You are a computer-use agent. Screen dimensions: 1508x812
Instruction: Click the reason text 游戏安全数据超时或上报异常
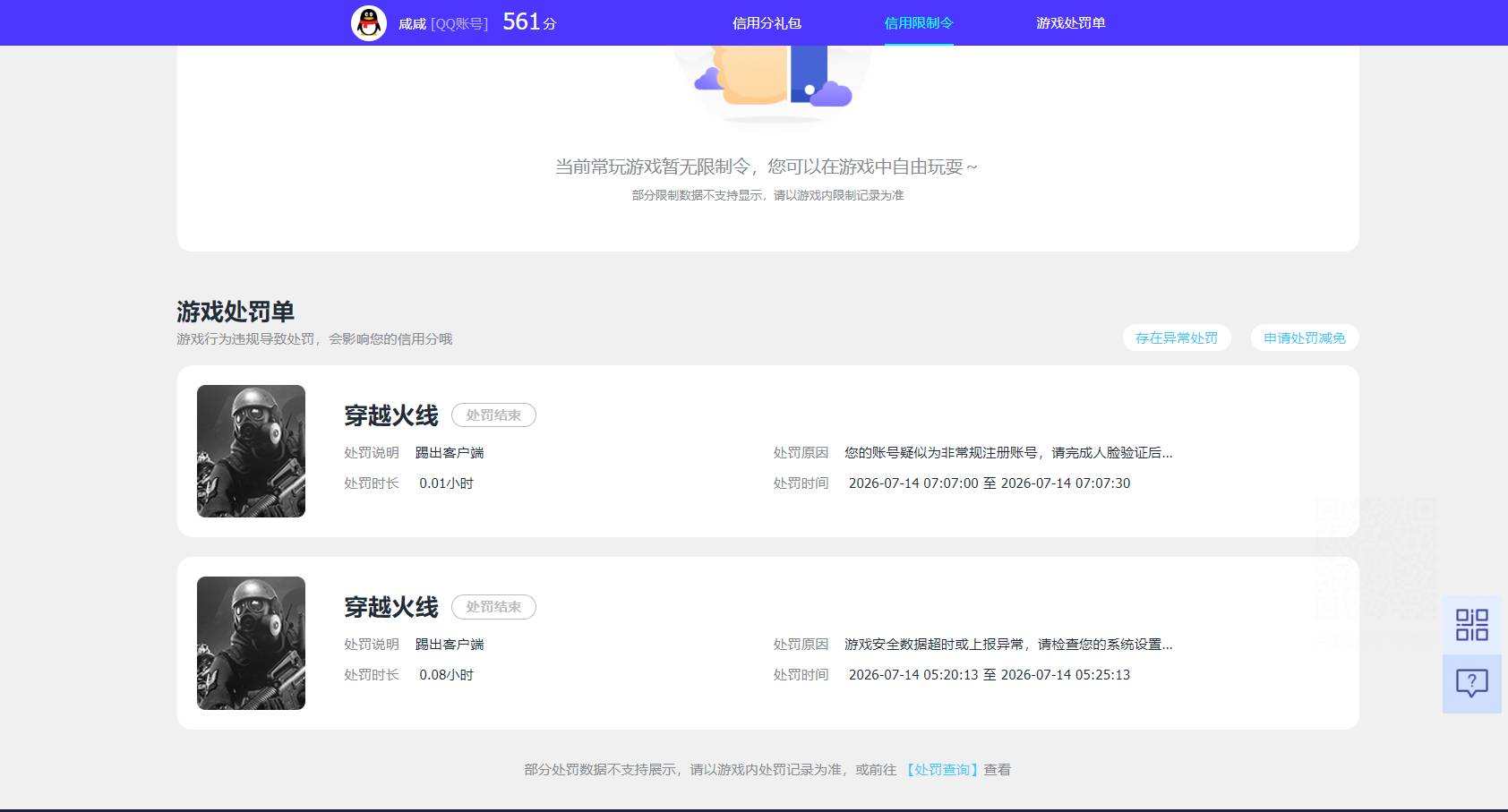[1008, 645]
